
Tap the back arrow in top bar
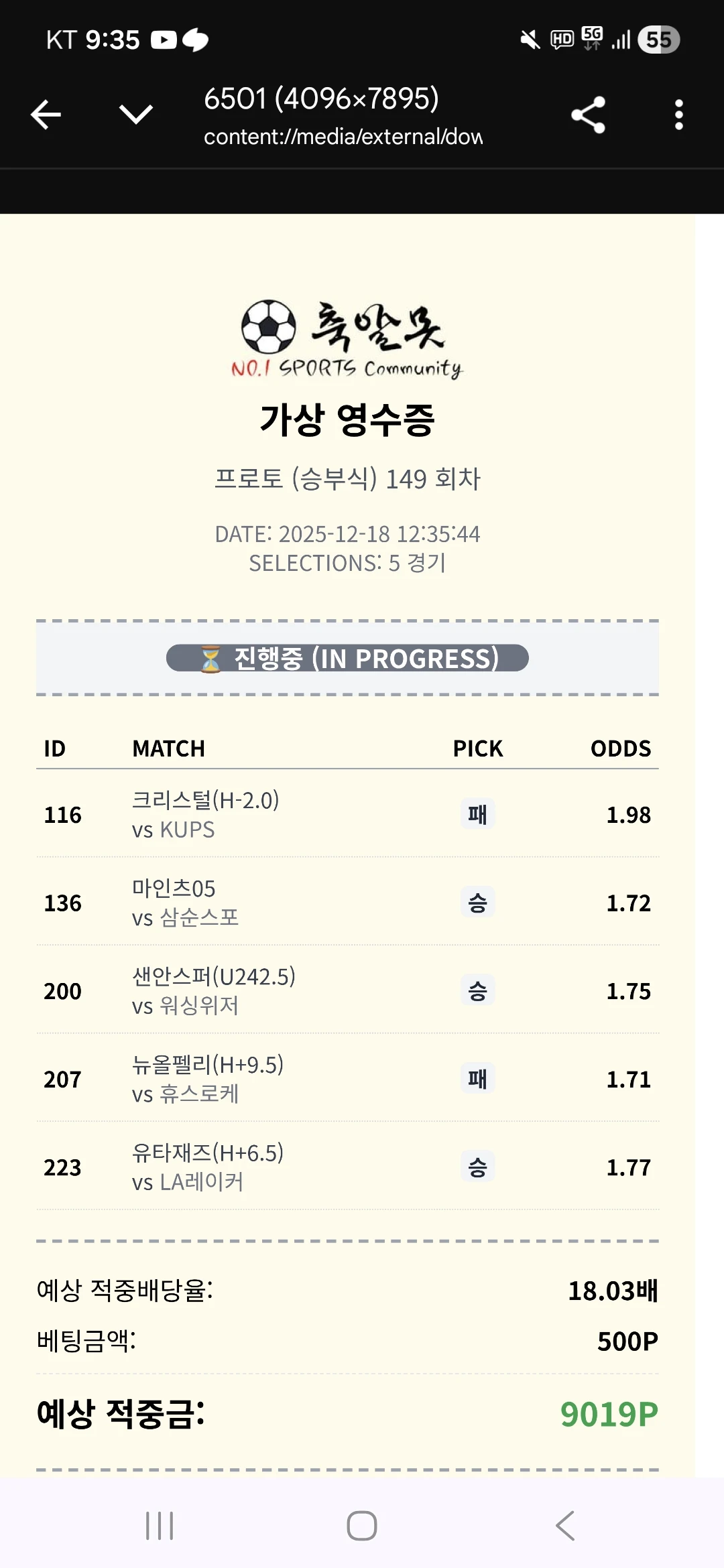click(x=46, y=115)
